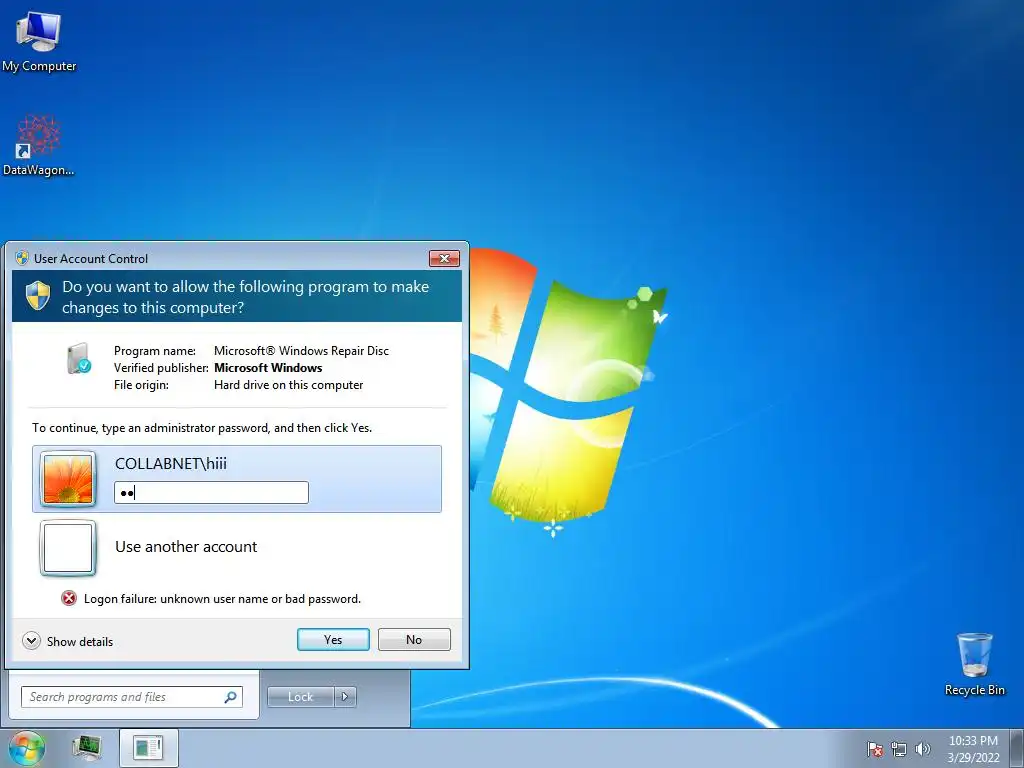The height and width of the screenshot is (768, 1024).
Task: Click No in User Account Control
Action: pos(414,639)
